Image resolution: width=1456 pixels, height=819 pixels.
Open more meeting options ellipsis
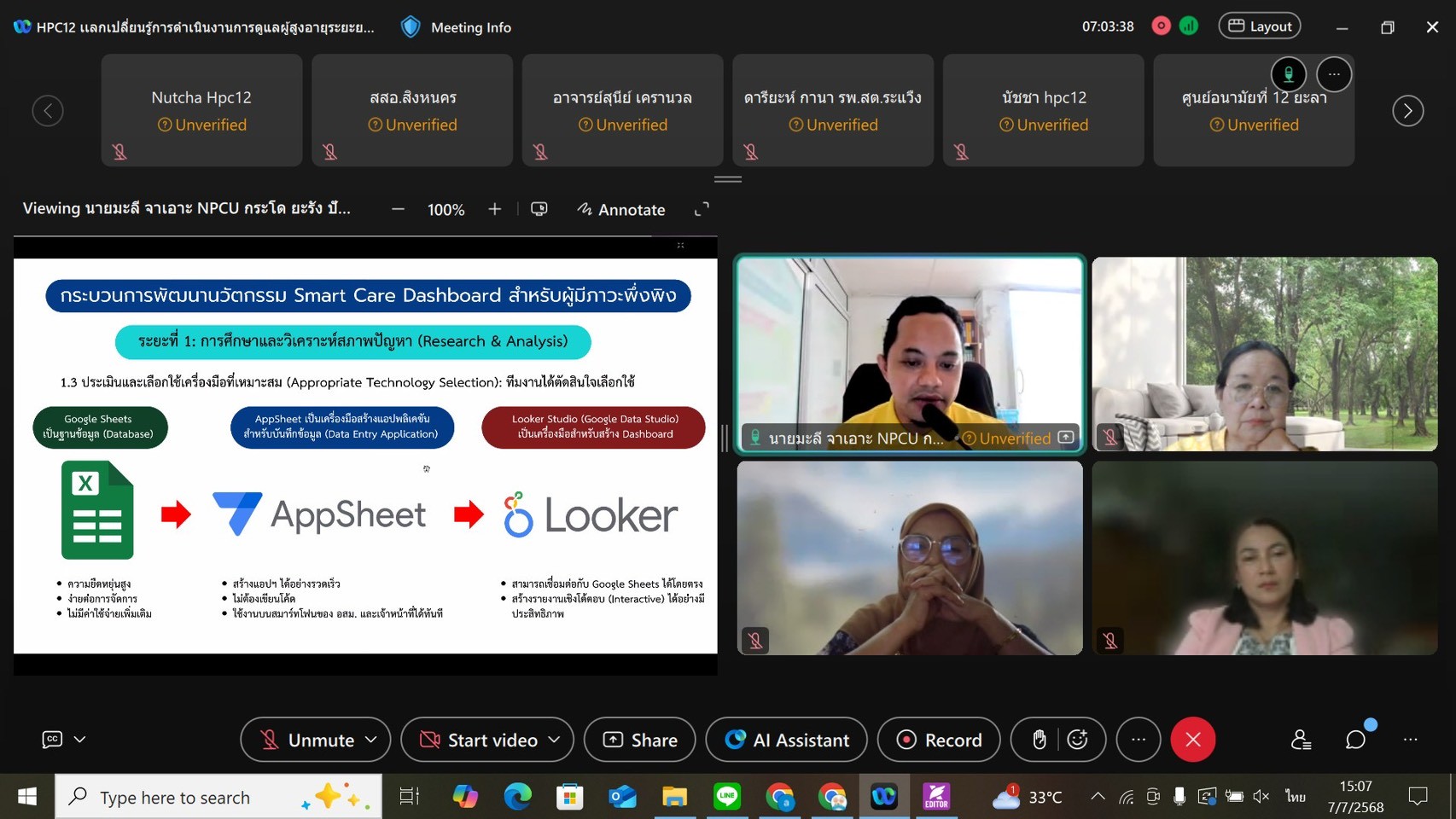[x=1139, y=740]
